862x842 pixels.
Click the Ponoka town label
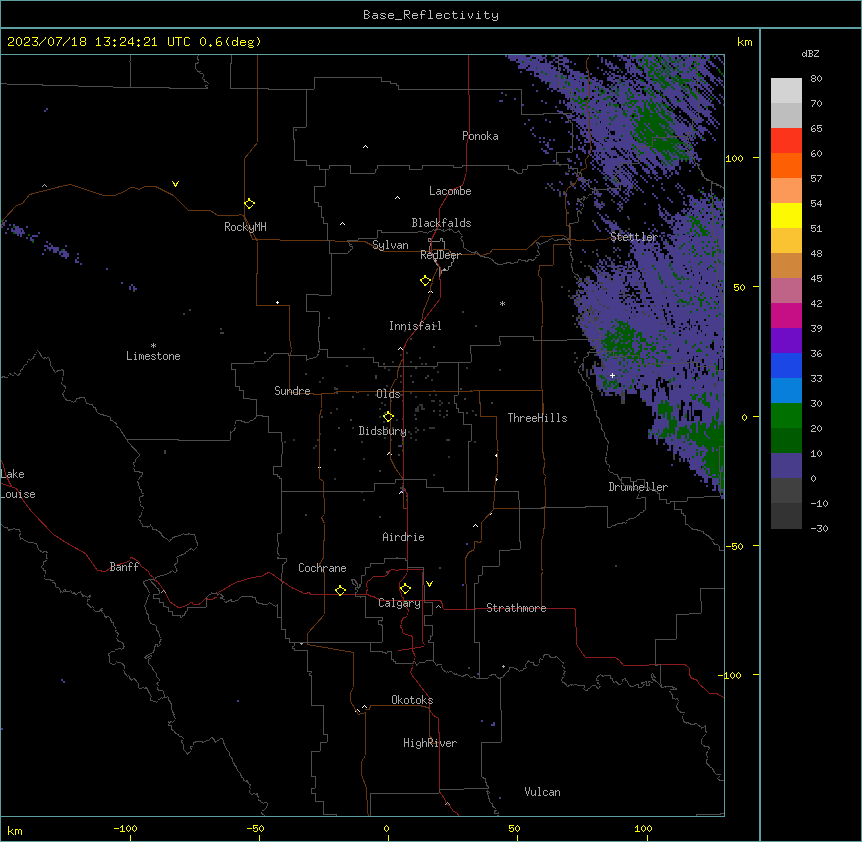tap(480, 136)
